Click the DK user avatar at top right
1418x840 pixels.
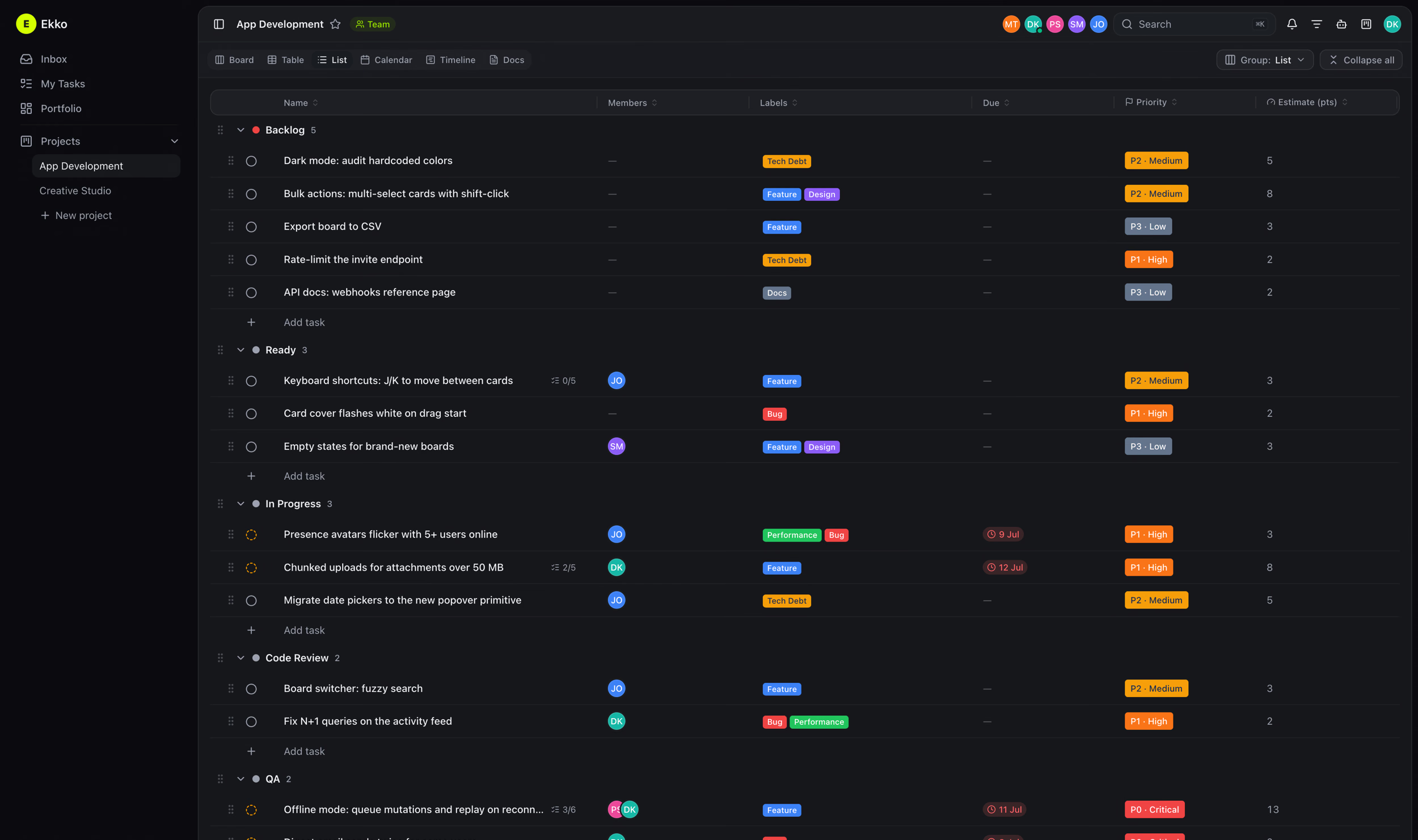[1392, 24]
